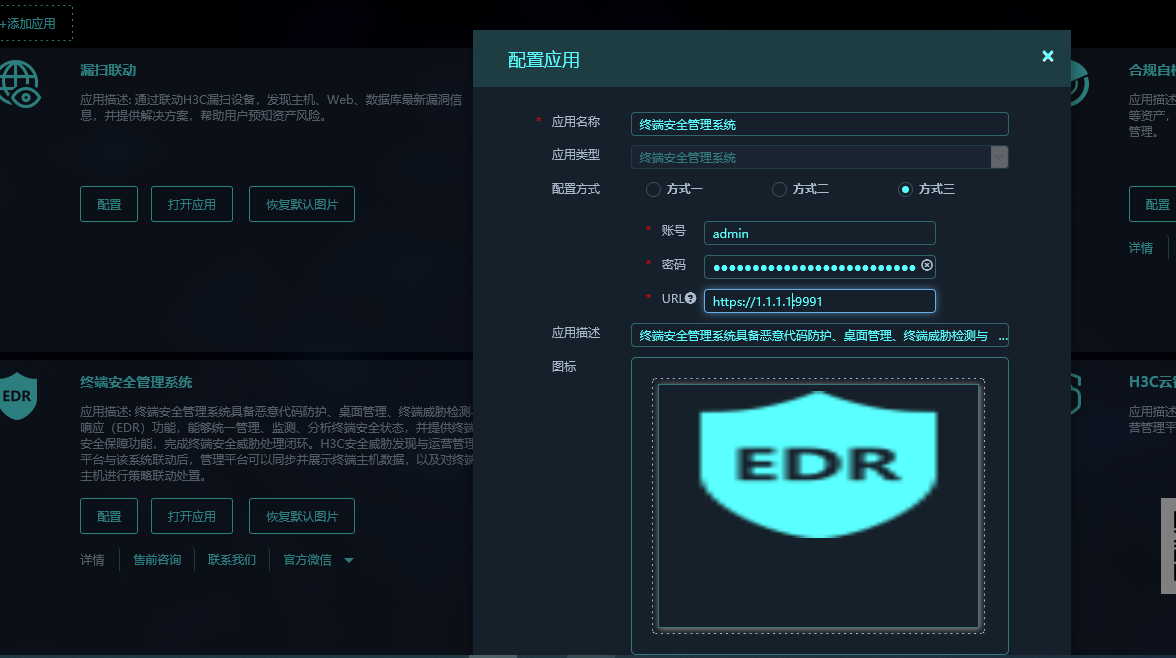Clear the password field with the x icon
This screenshot has width=1176, height=658.
927,266
